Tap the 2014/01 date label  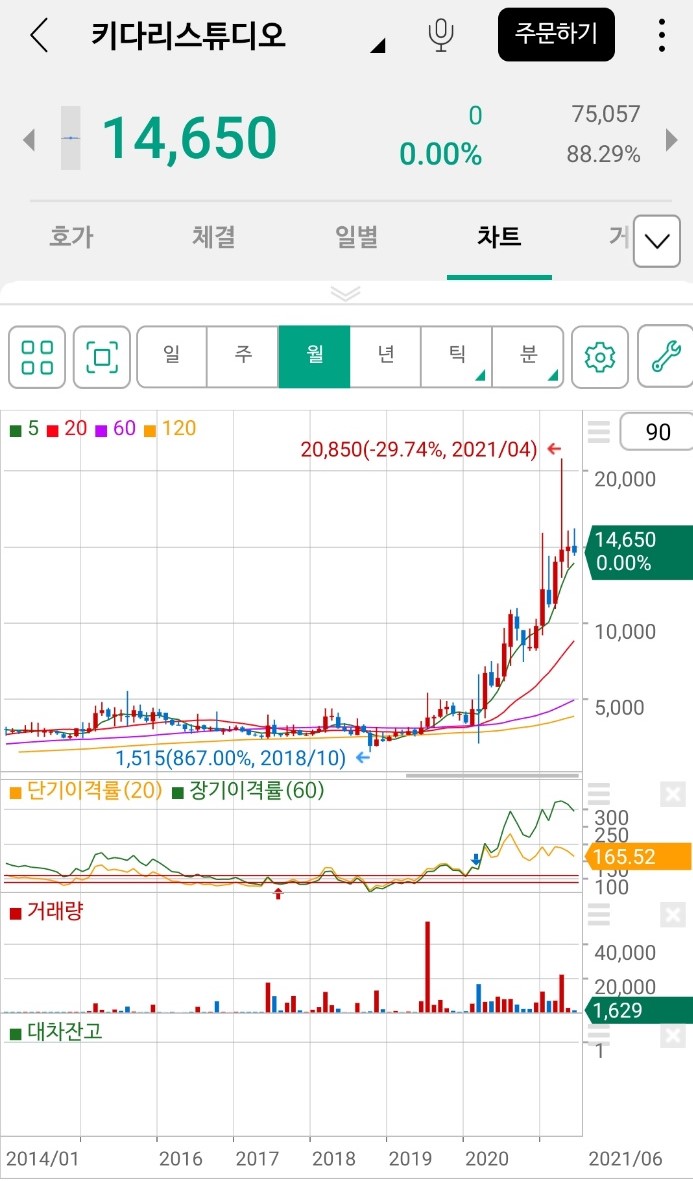[42, 1158]
